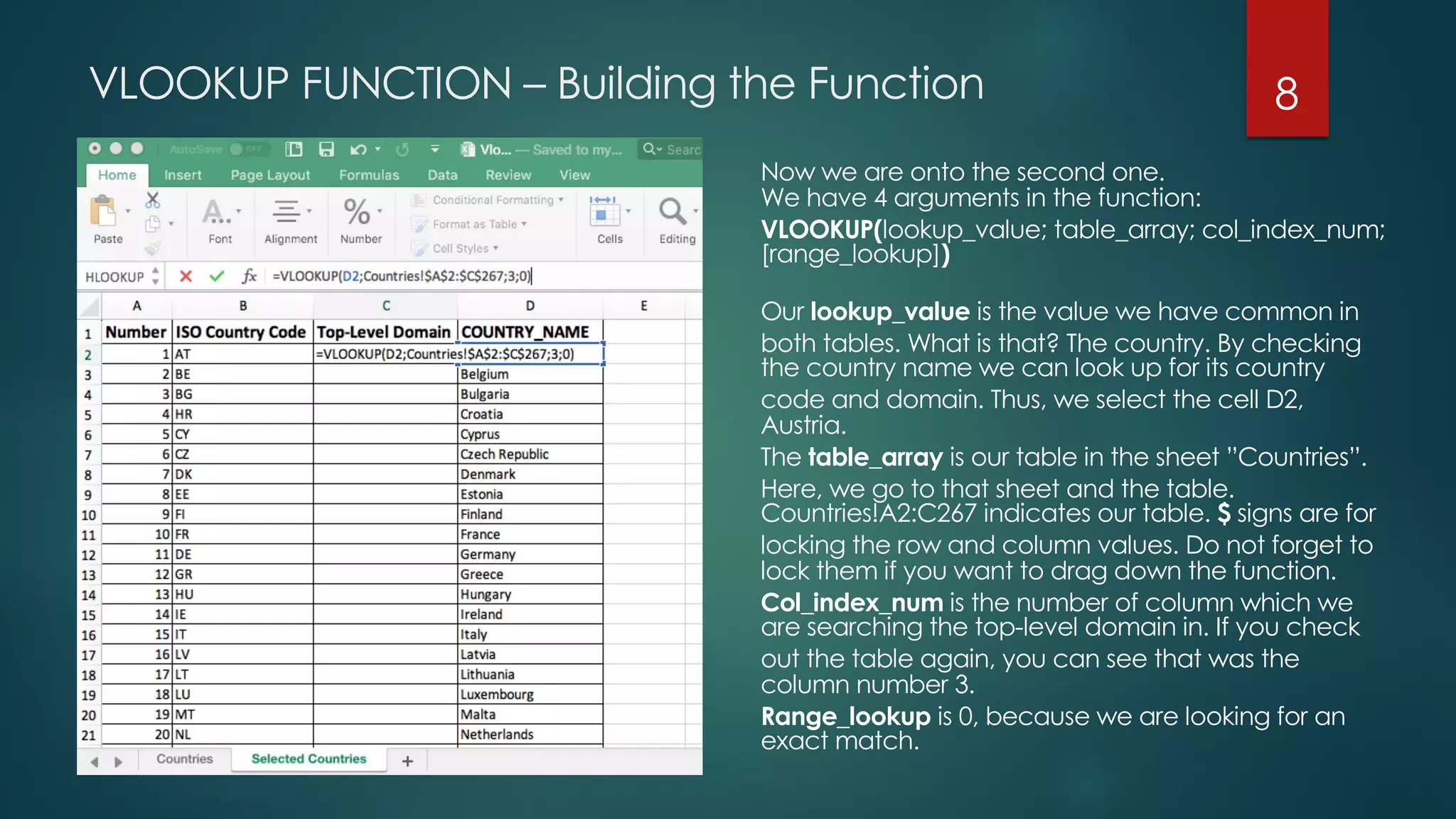Click the Paste clipboard icon

[103, 212]
